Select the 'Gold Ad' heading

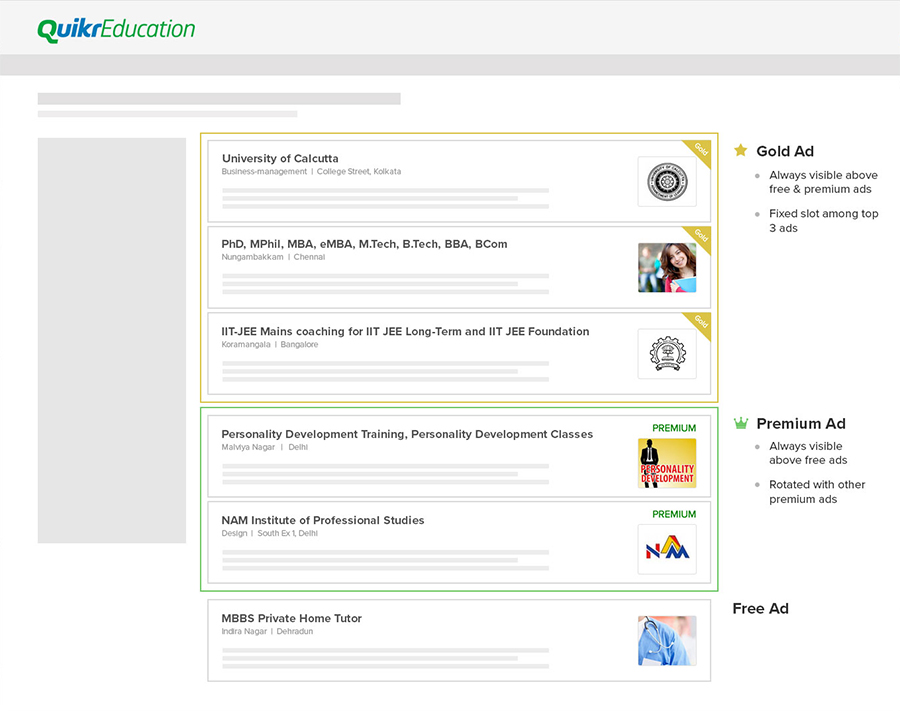coord(785,151)
